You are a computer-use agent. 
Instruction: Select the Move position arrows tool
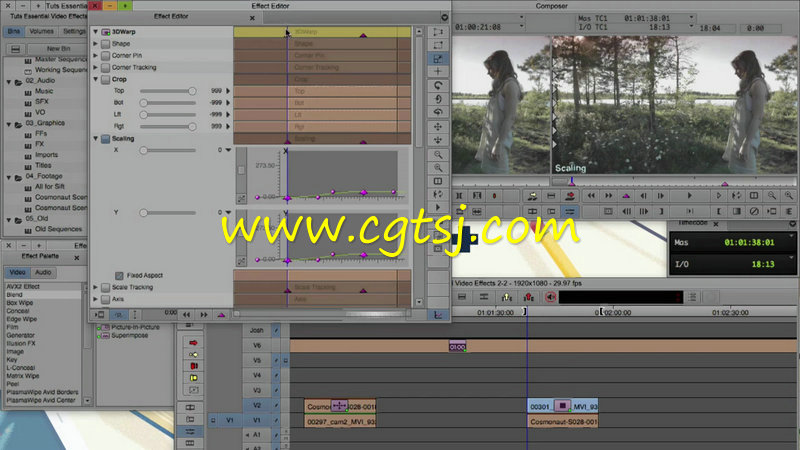point(438,126)
